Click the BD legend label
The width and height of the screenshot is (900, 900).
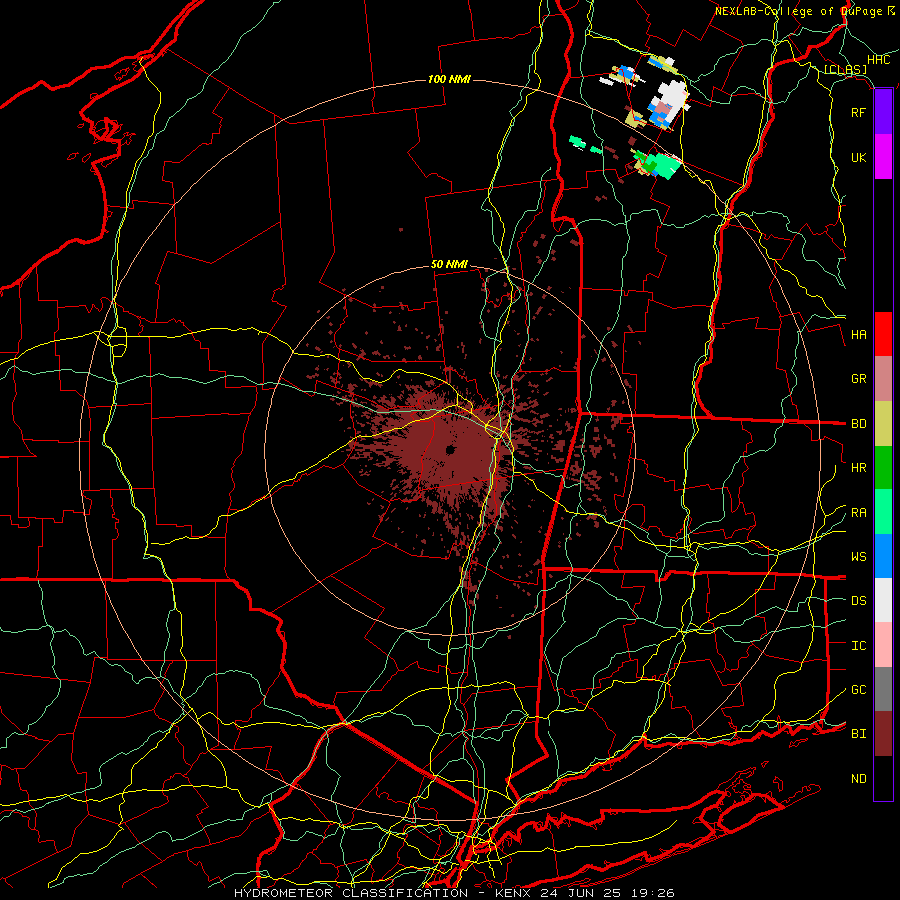point(858,424)
